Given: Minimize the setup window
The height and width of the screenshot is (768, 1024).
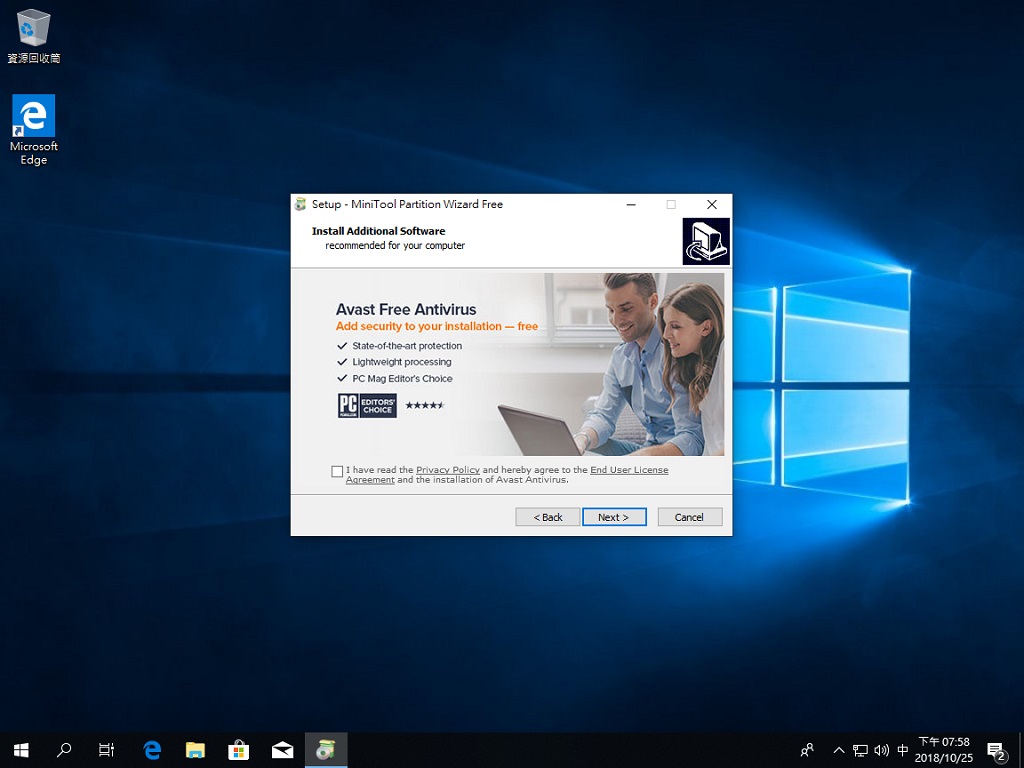Looking at the screenshot, I should (x=631, y=204).
